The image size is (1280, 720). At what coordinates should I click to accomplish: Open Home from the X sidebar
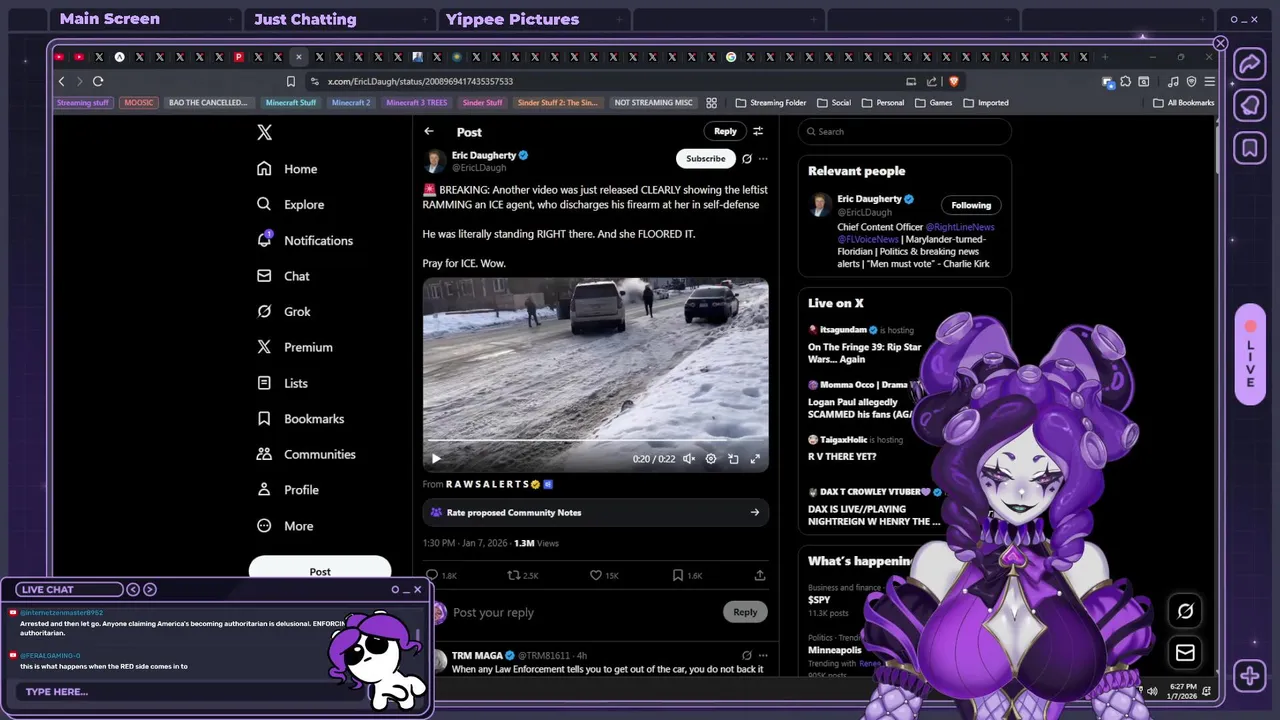[x=287, y=169]
